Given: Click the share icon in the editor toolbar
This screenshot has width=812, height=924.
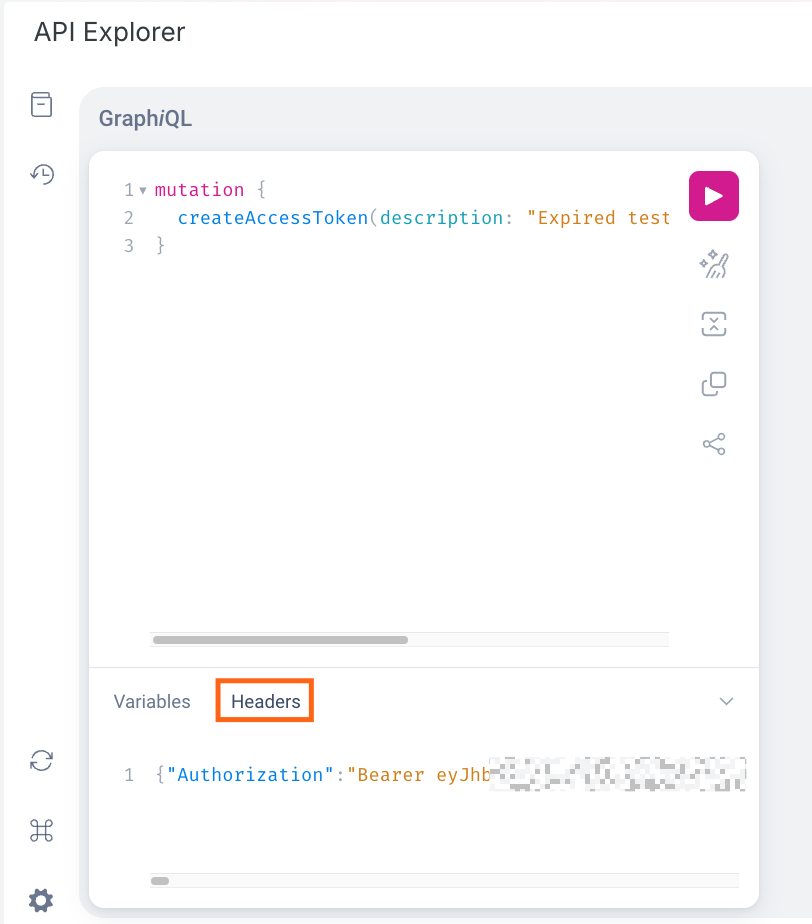Looking at the screenshot, I should pos(713,444).
